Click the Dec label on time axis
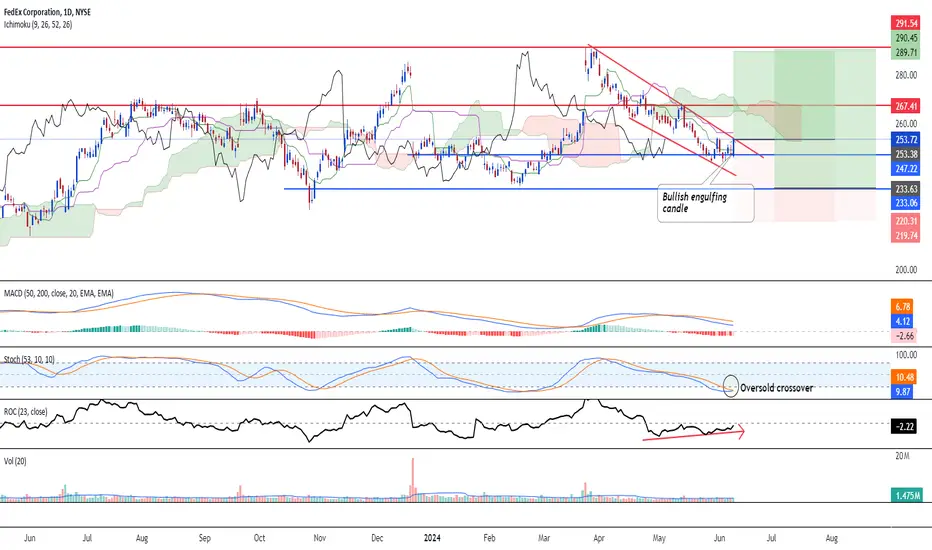 coord(377,538)
